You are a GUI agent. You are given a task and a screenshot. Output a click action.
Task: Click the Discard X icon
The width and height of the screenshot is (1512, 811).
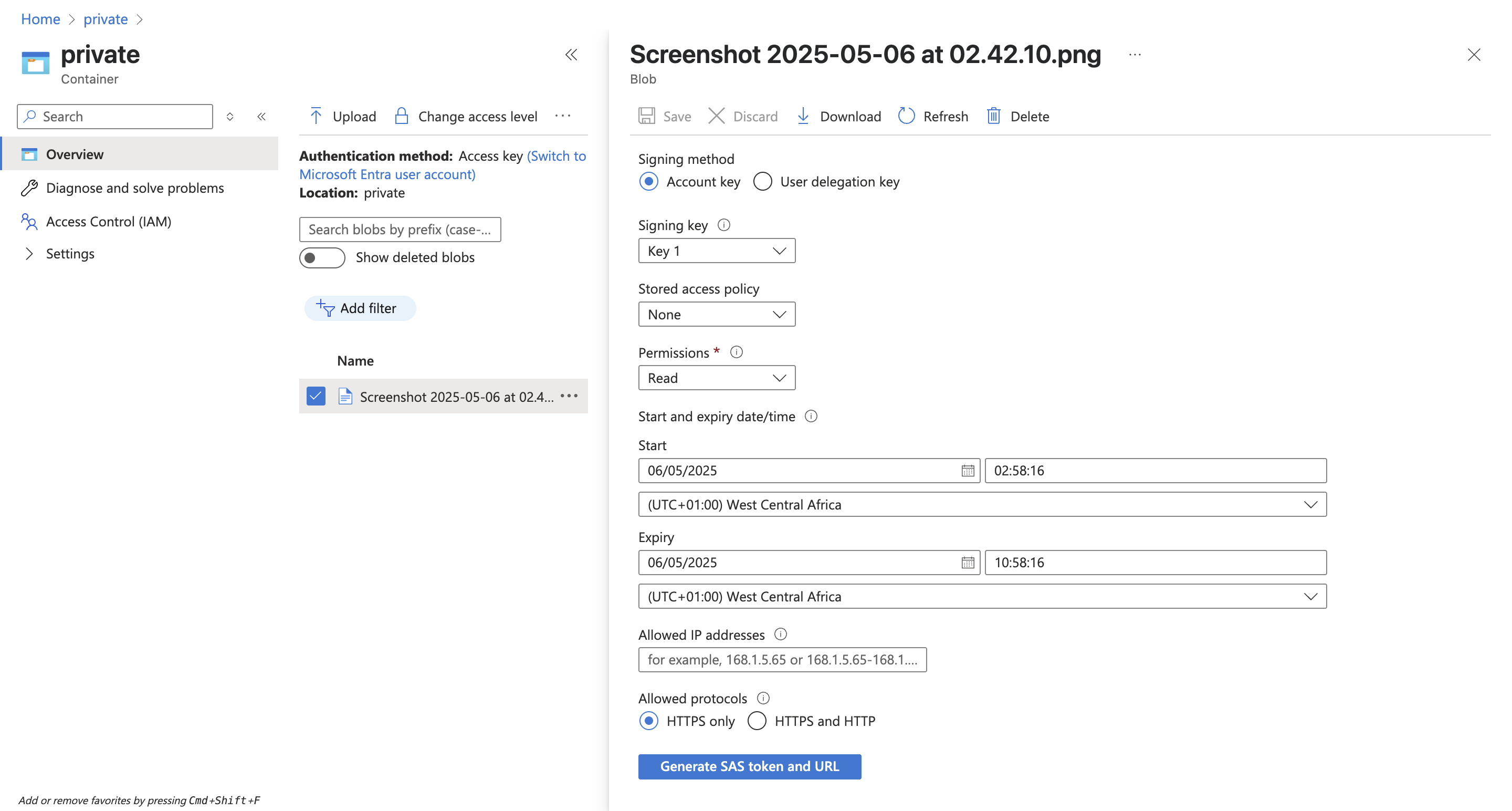tap(717, 116)
